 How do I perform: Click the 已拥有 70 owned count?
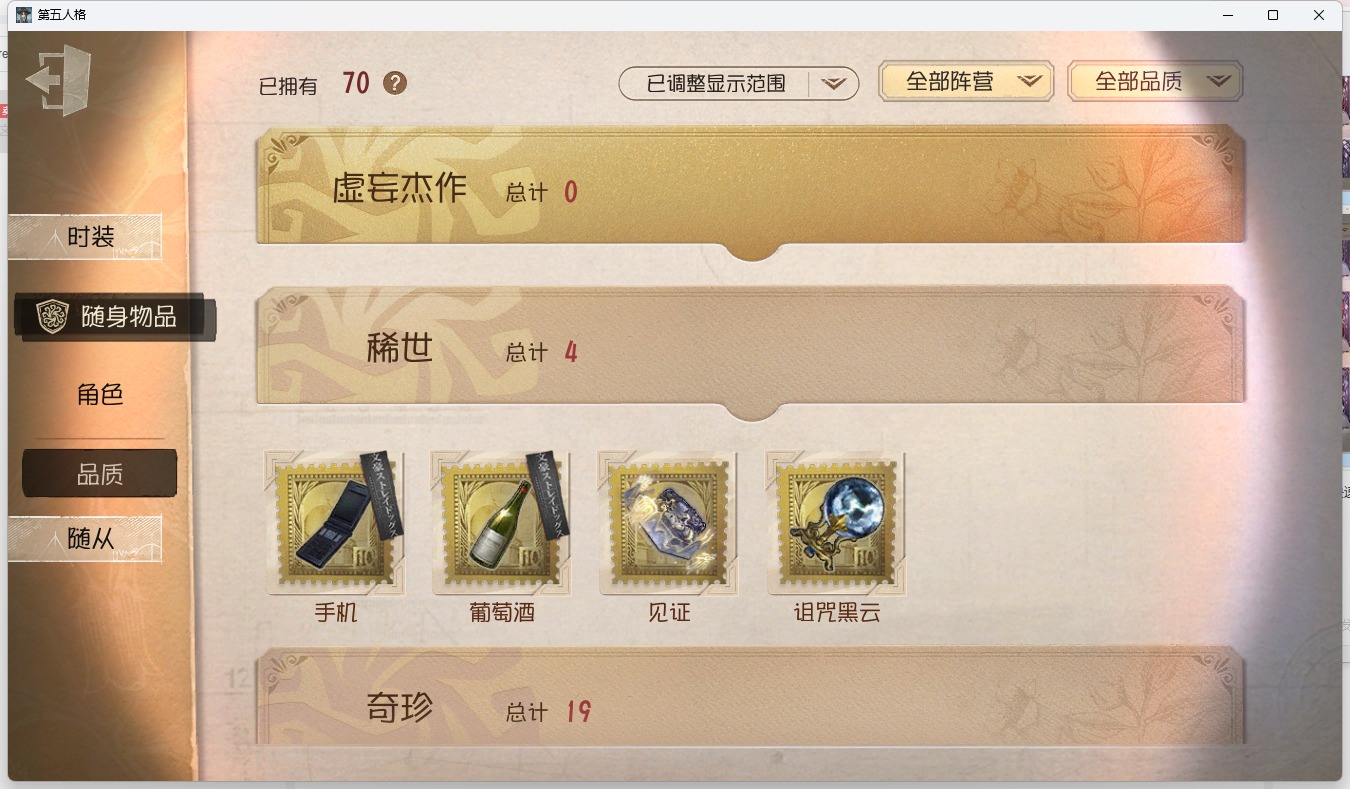coord(314,84)
